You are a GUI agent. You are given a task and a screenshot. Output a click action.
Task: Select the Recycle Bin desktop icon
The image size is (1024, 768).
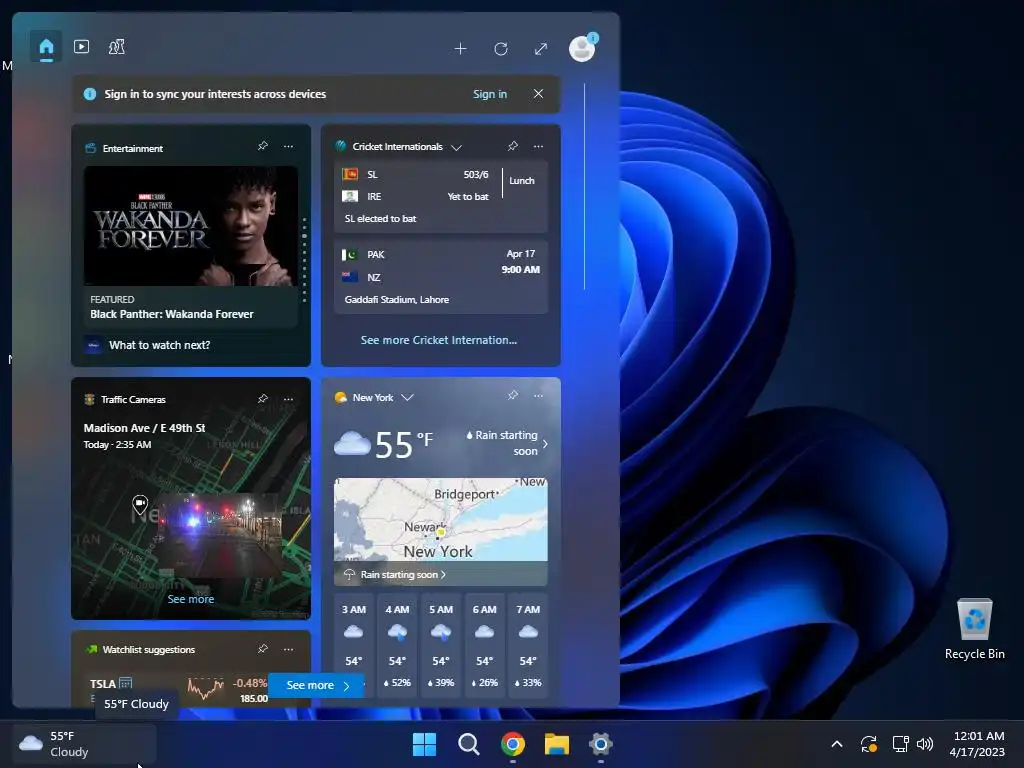tap(974, 629)
